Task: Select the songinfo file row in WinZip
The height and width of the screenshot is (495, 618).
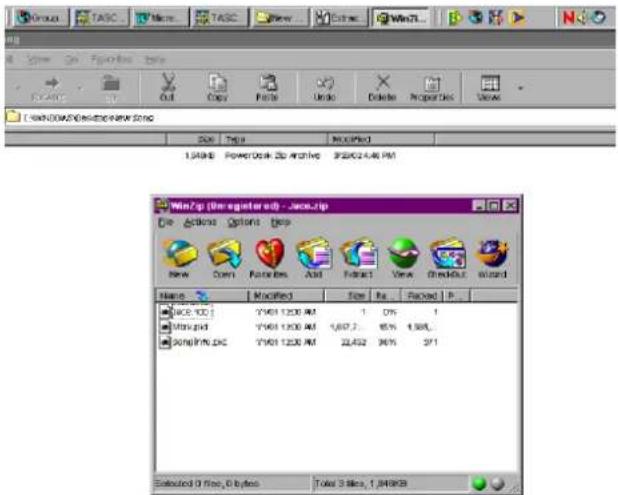Action: [299, 342]
